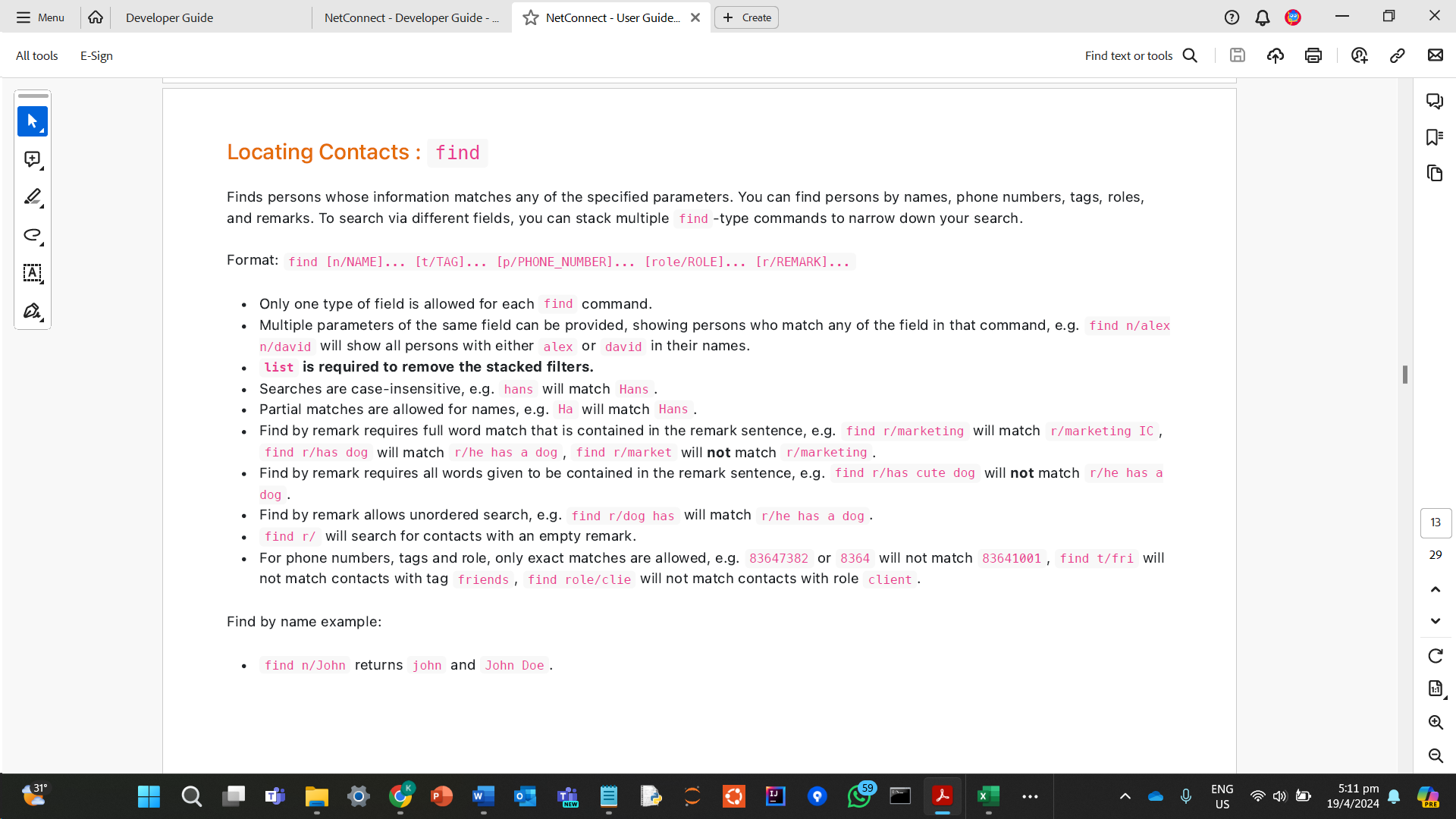Open the Bookmarks panel
The height and width of the screenshot is (819, 1456).
point(1434,137)
